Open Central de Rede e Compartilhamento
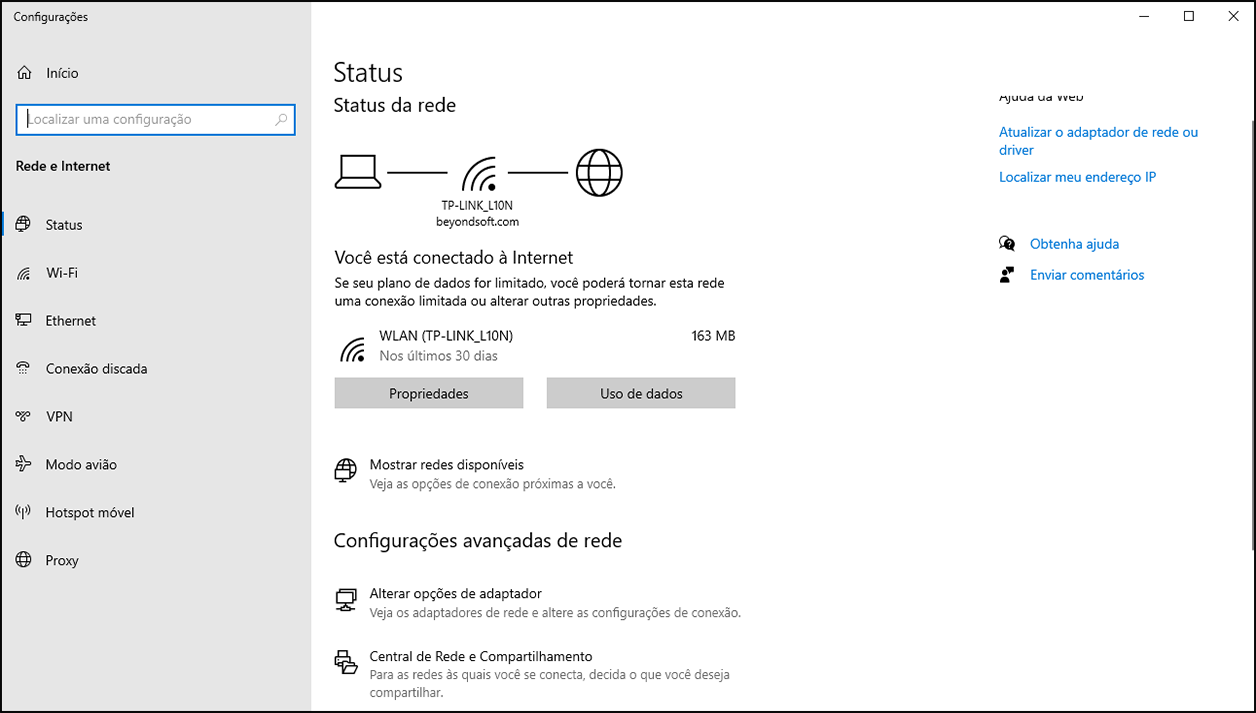This screenshot has width=1256, height=713. pos(481,657)
